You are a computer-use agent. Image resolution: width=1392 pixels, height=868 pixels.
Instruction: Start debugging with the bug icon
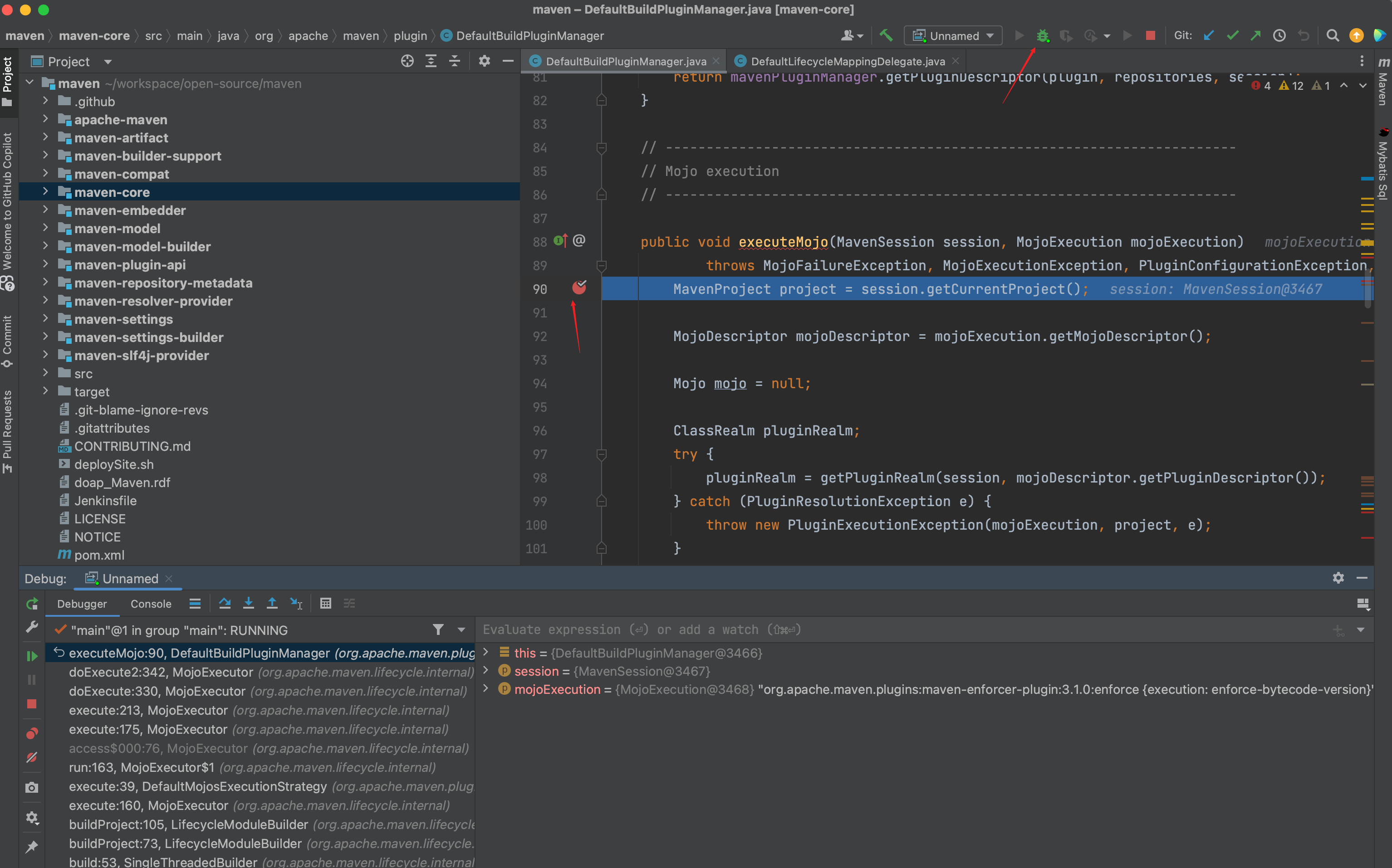(1042, 35)
